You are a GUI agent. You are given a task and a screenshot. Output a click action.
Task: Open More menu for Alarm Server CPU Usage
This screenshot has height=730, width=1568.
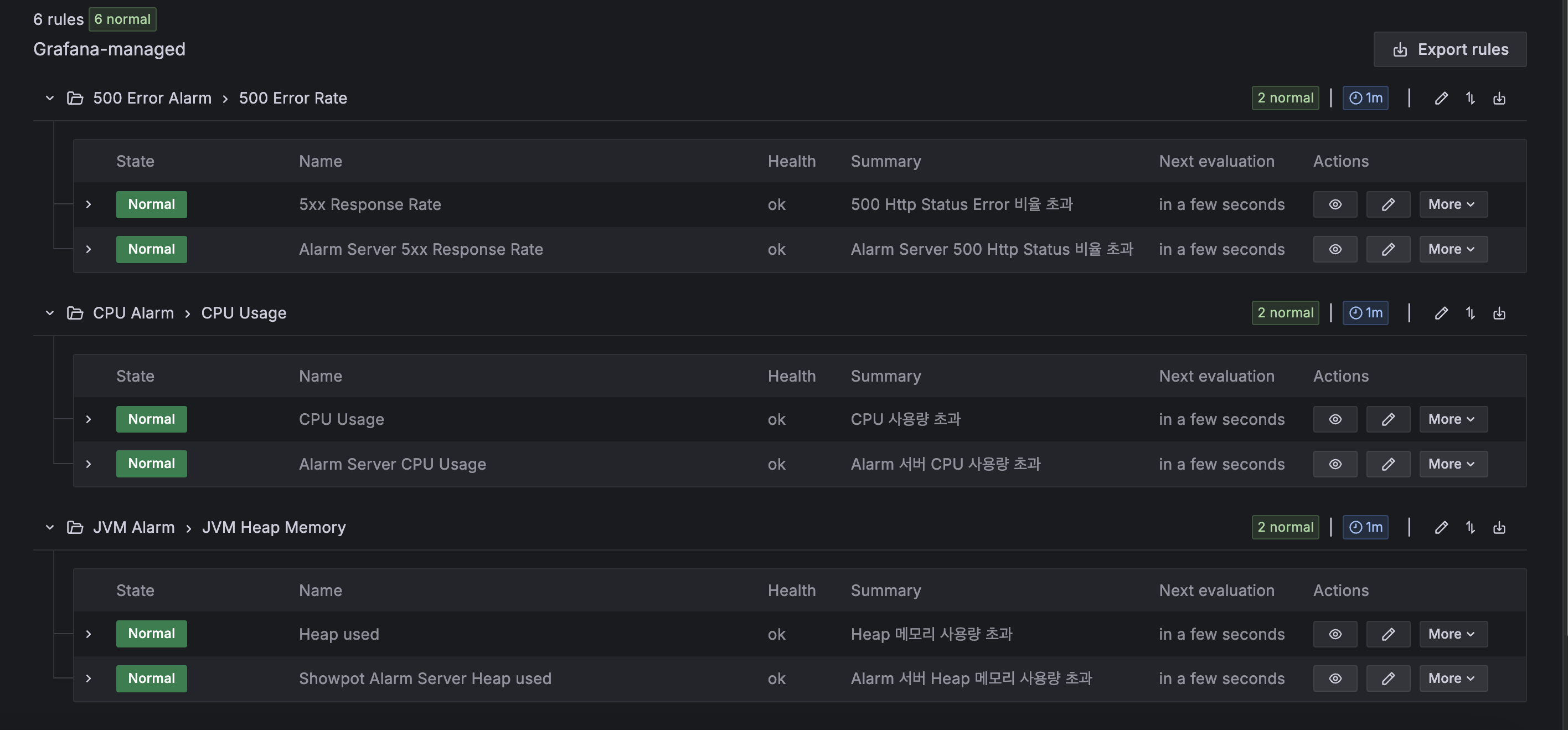click(x=1453, y=464)
